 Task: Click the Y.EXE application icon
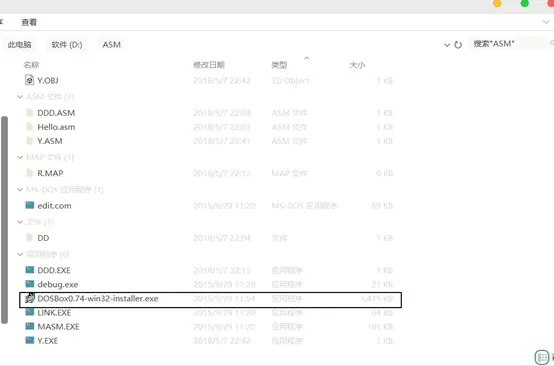pos(30,340)
